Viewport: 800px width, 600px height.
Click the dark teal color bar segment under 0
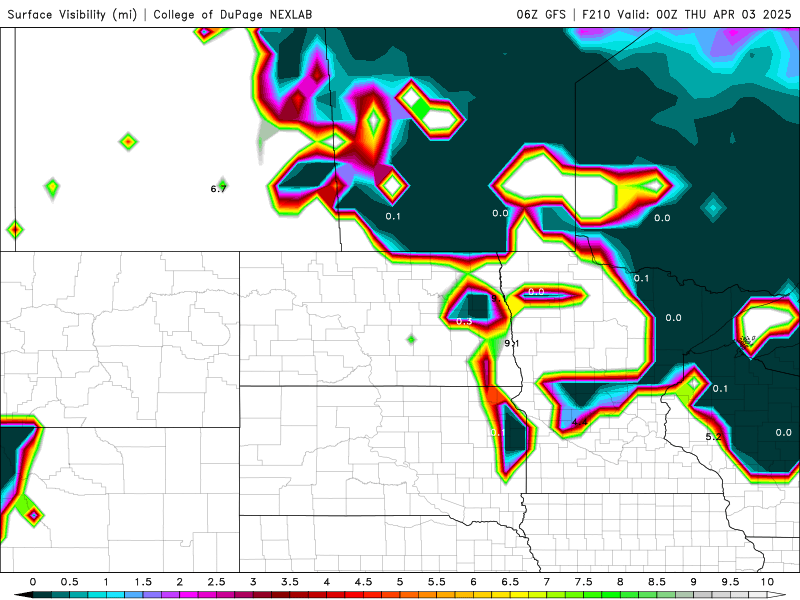click(x=42, y=595)
